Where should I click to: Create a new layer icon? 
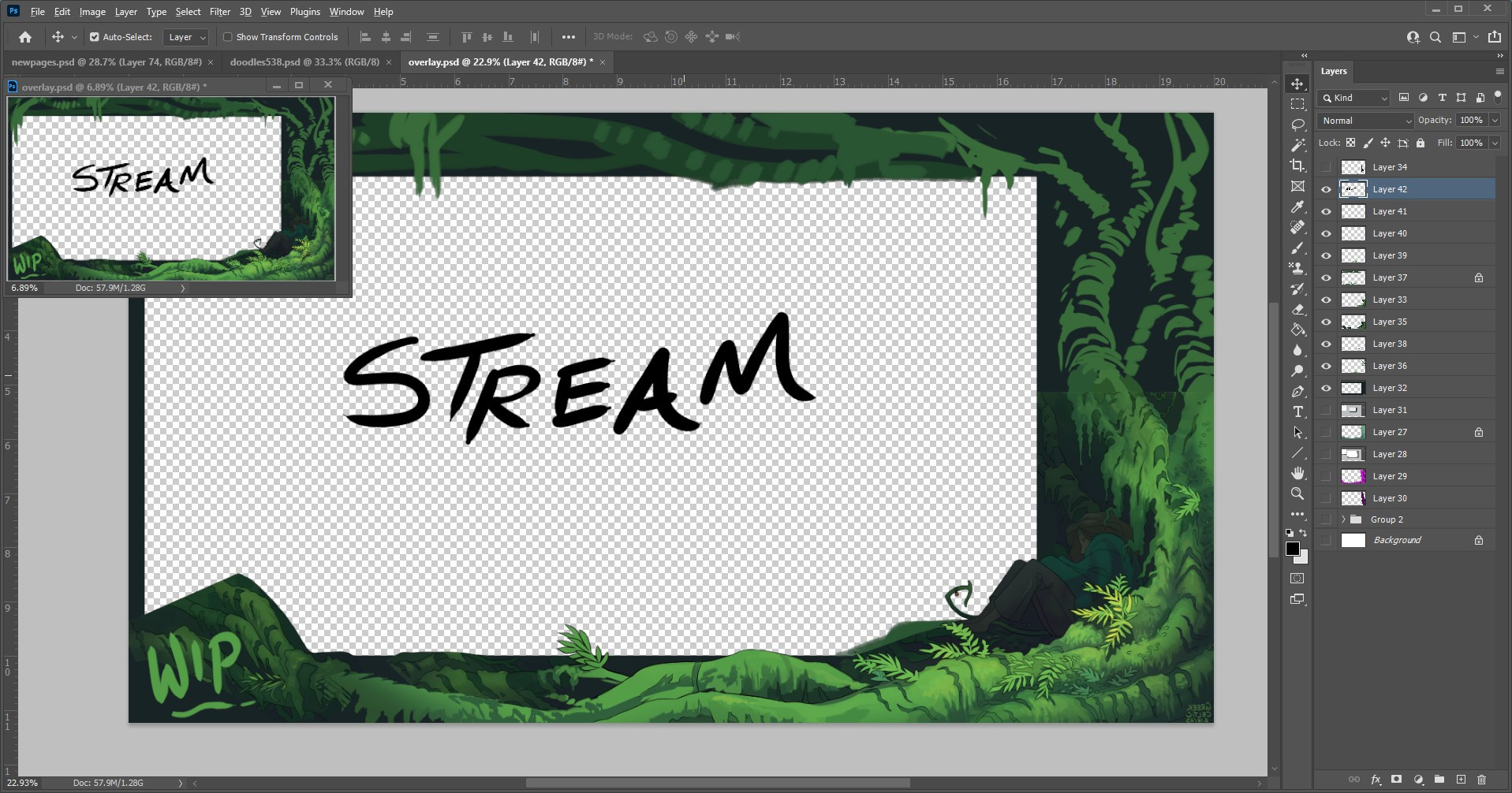(x=1461, y=780)
